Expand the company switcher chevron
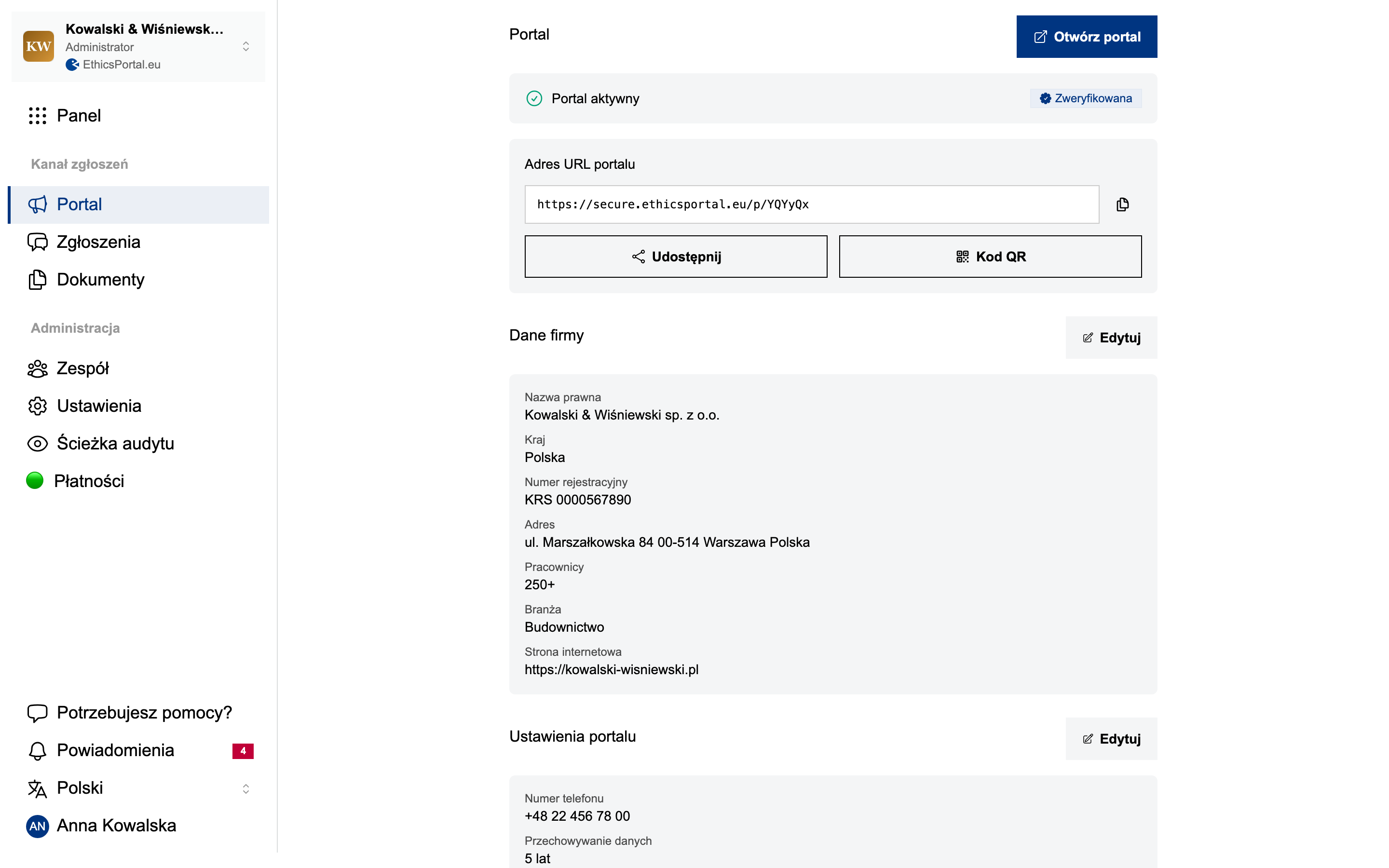The width and height of the screenshot is (1389, 868). pyautogui.click(x=245, y=46)
